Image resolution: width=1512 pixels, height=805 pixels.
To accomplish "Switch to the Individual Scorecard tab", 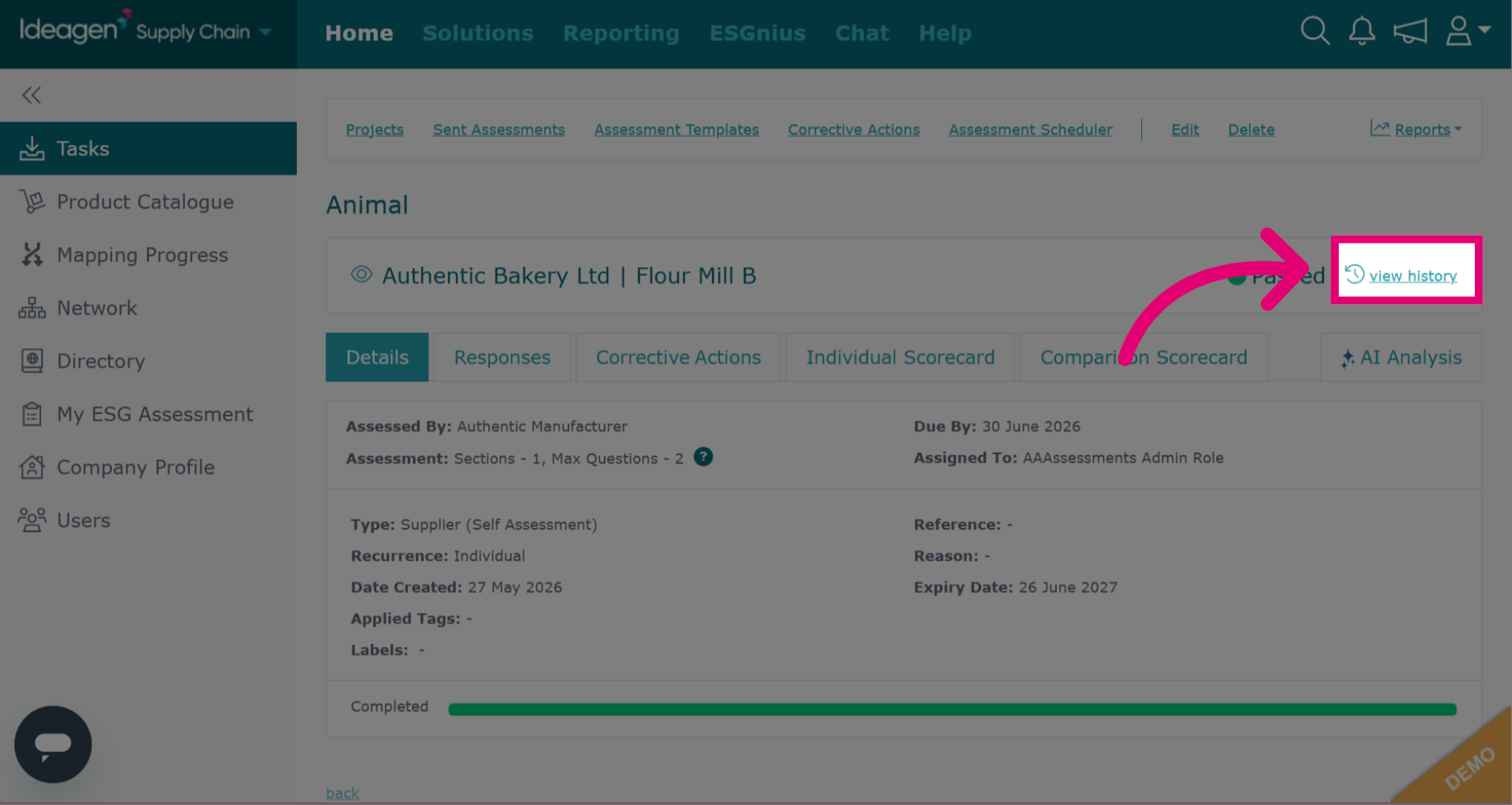I will (900, 358).
